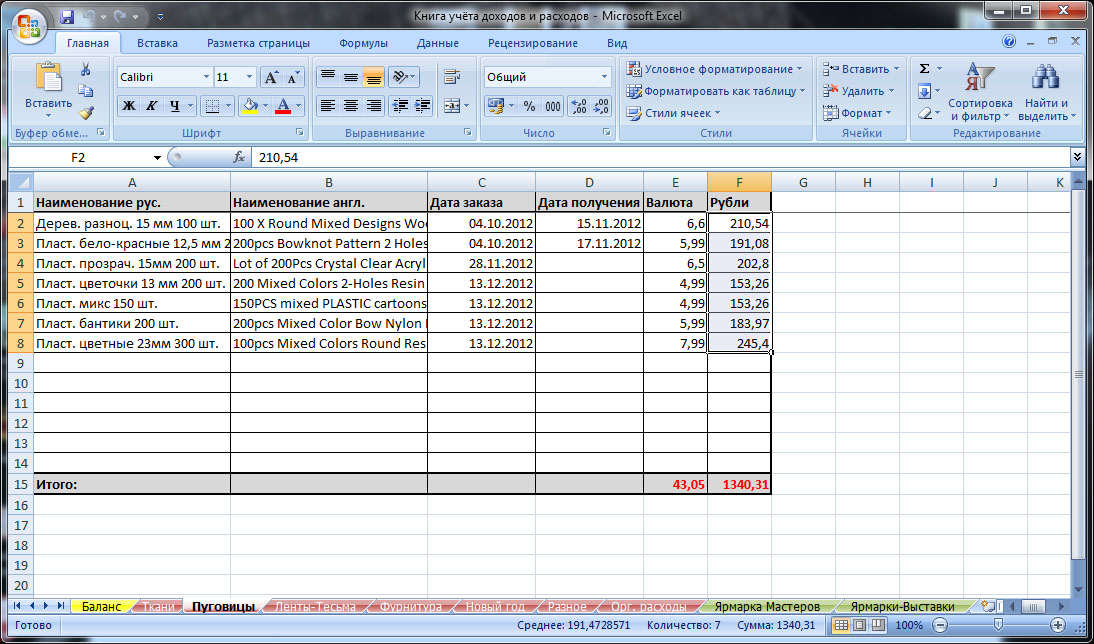
Task: Click the Format Painter brush icon
Action: point(86,113)
